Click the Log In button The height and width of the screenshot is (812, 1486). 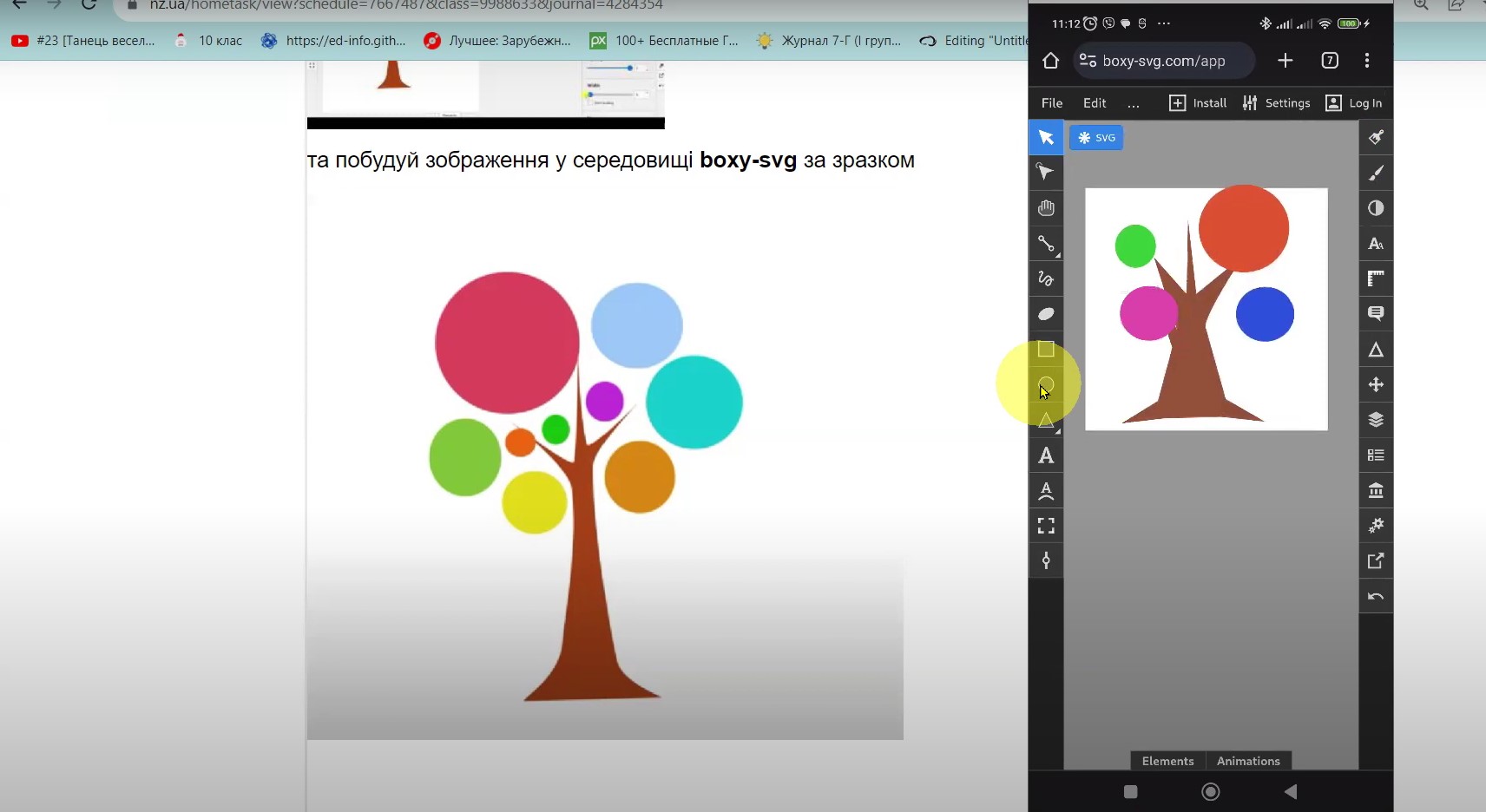click(1354, 103)
